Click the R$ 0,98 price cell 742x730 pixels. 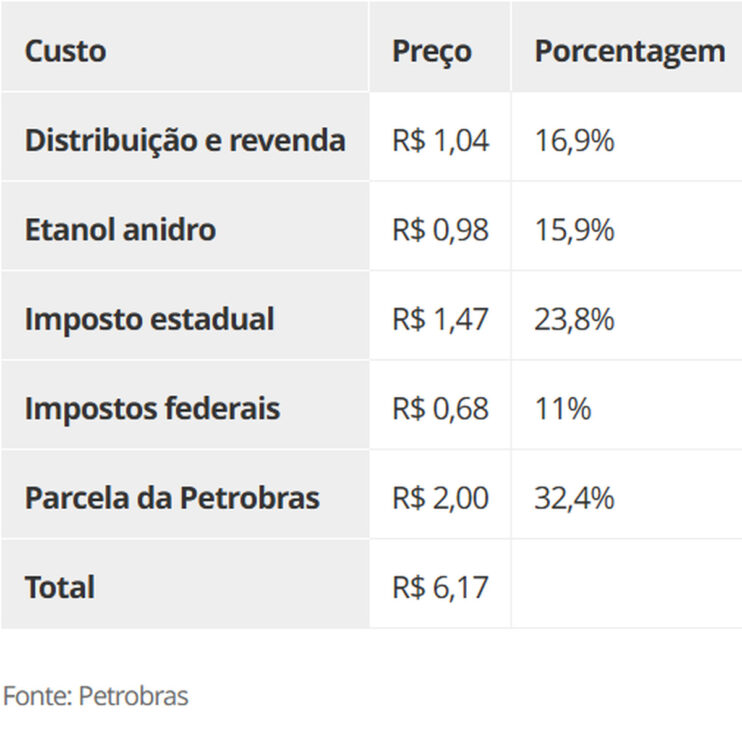(440, 229)
